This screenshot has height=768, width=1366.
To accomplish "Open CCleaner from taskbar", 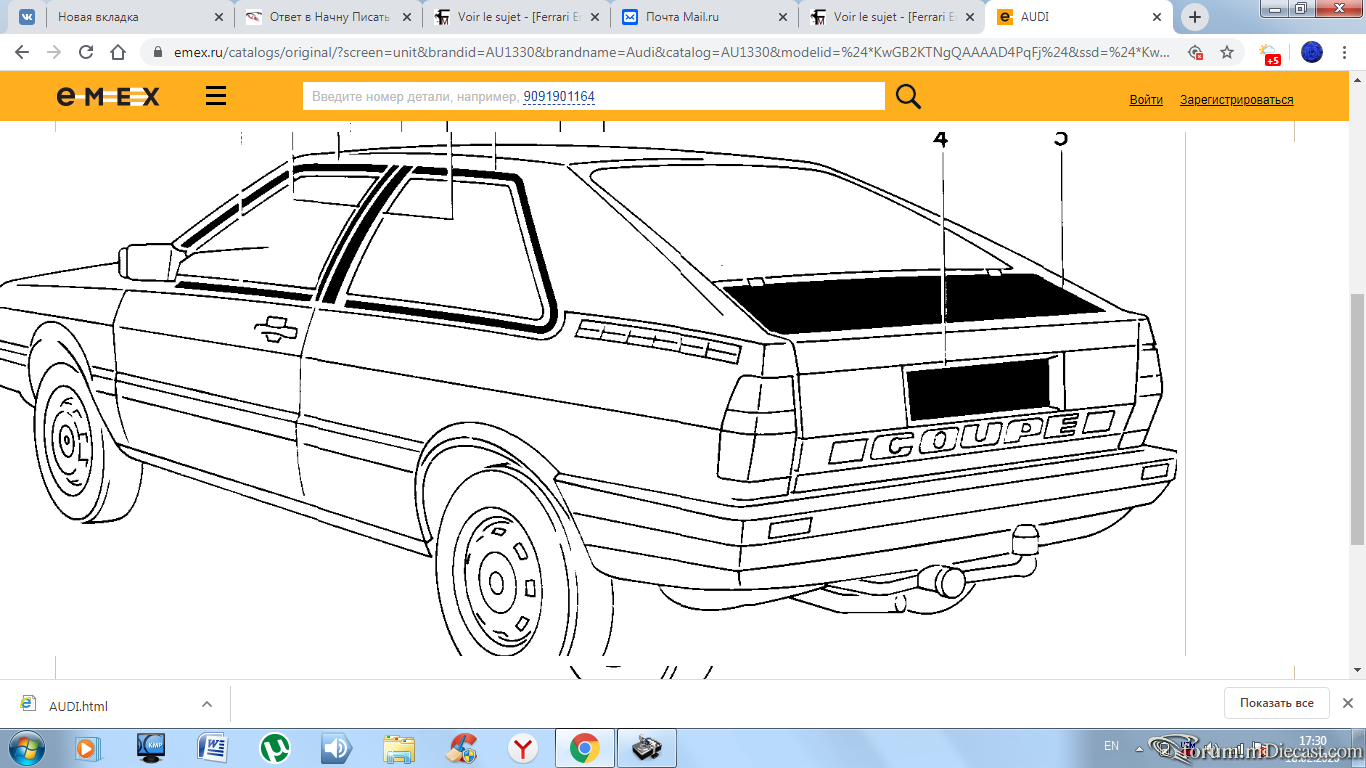I will click(x=462, y=747).
